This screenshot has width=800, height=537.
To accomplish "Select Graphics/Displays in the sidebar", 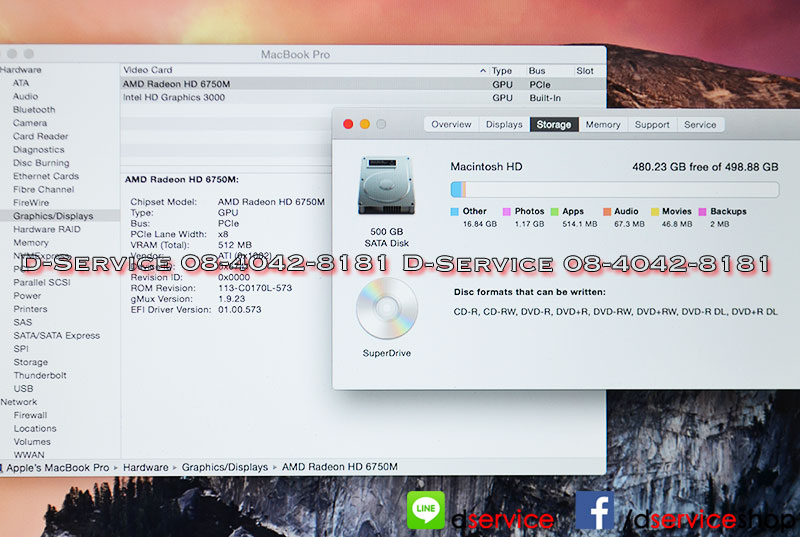I will point(53,216).
